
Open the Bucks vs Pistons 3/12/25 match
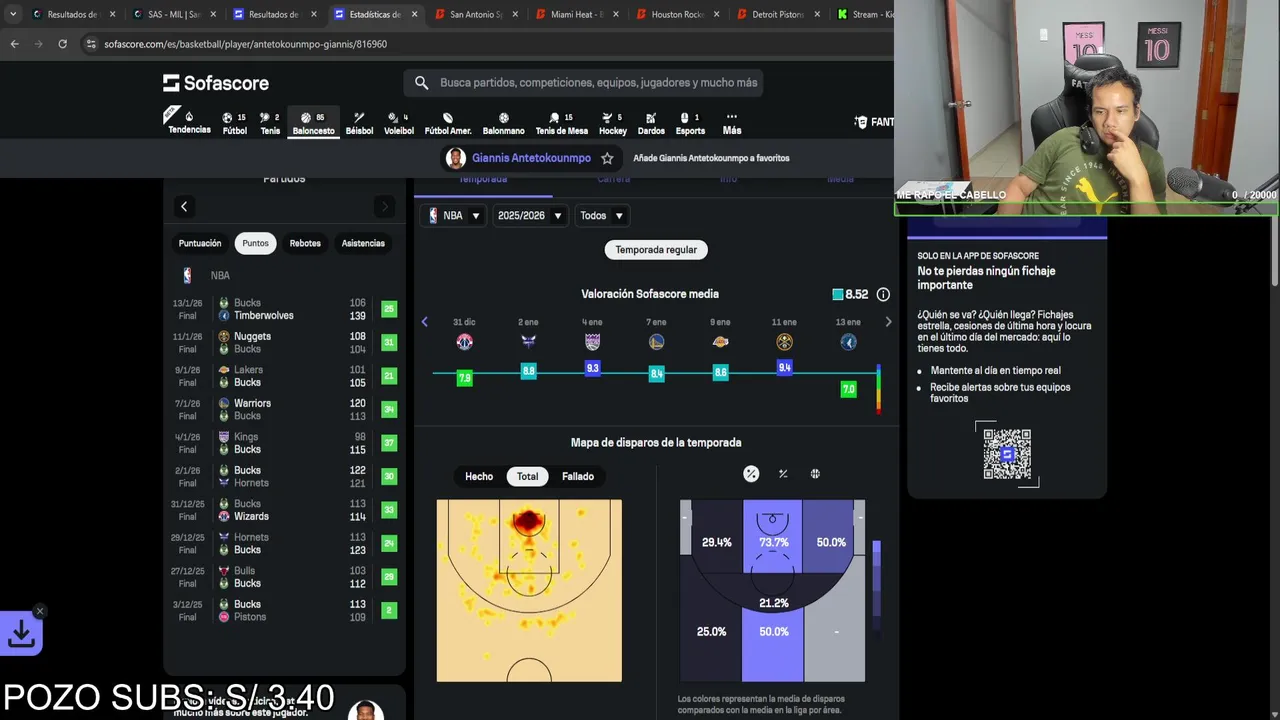(x=284, y=611)
